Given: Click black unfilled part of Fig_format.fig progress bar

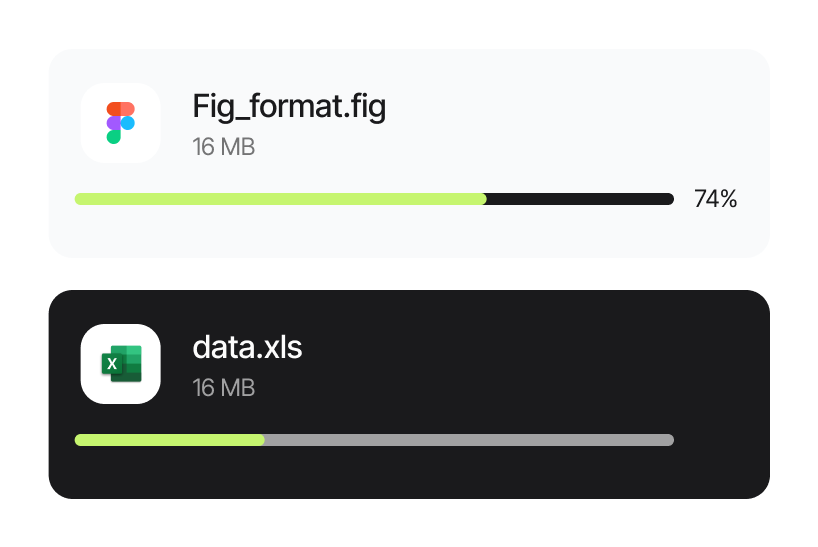Looking at the screenshot, I should coord(580,199).
